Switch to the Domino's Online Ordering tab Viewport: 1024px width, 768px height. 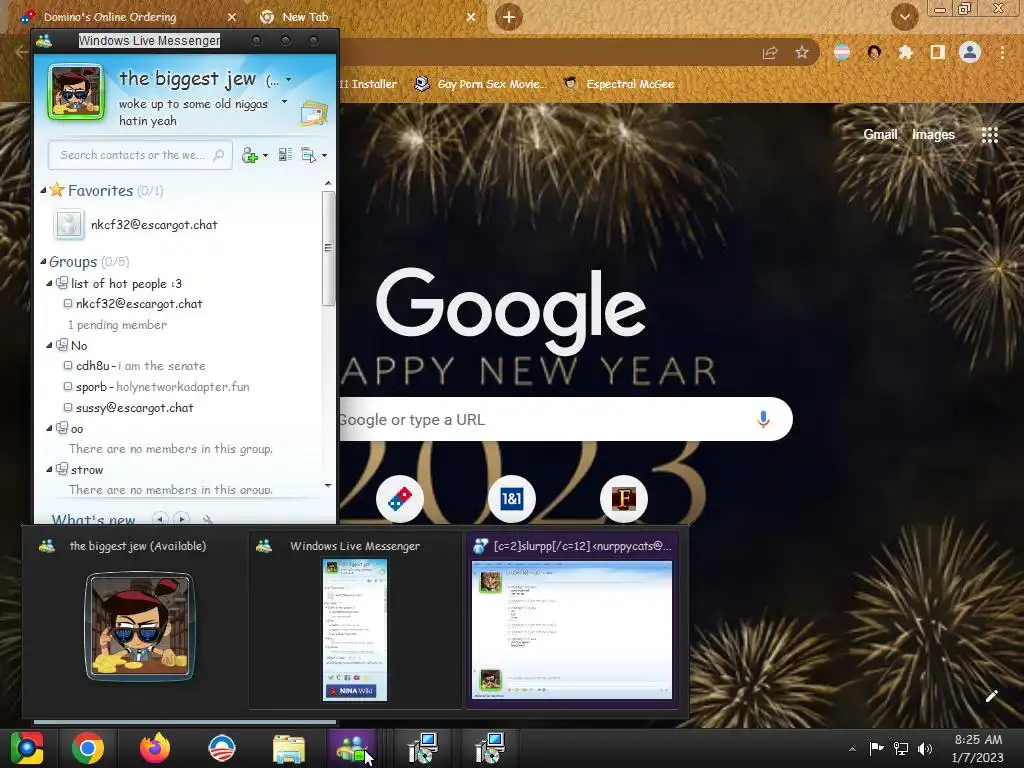(x=111, y=17)
